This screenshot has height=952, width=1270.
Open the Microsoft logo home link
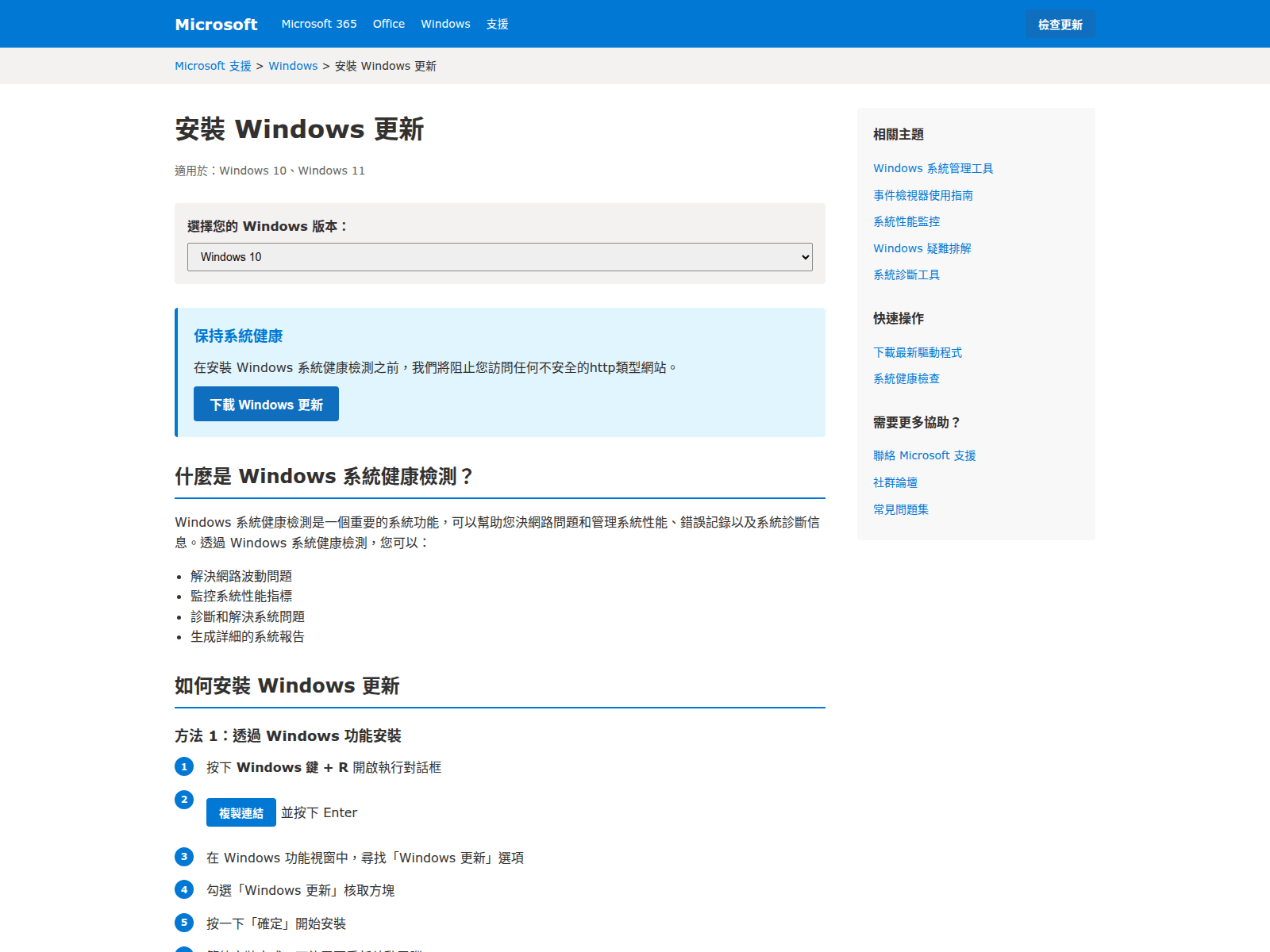click(x=216, y=24)
